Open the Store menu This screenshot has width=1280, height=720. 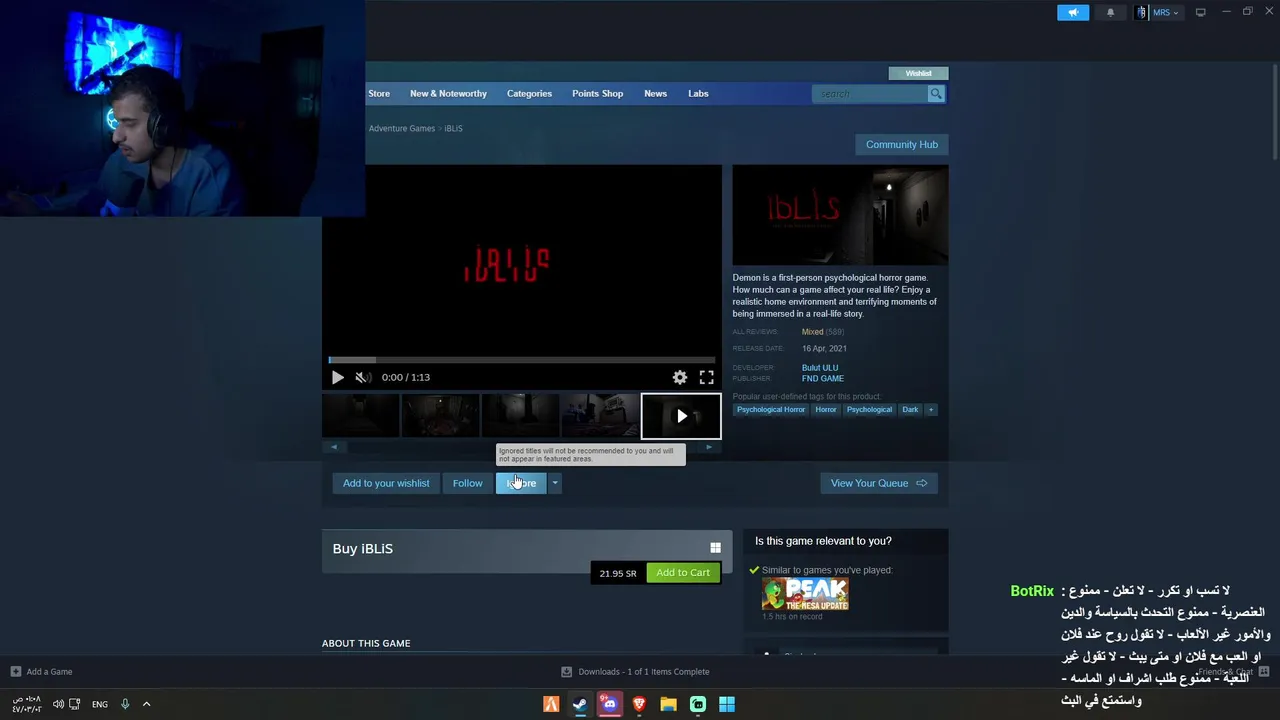click(x=379, y=93)
